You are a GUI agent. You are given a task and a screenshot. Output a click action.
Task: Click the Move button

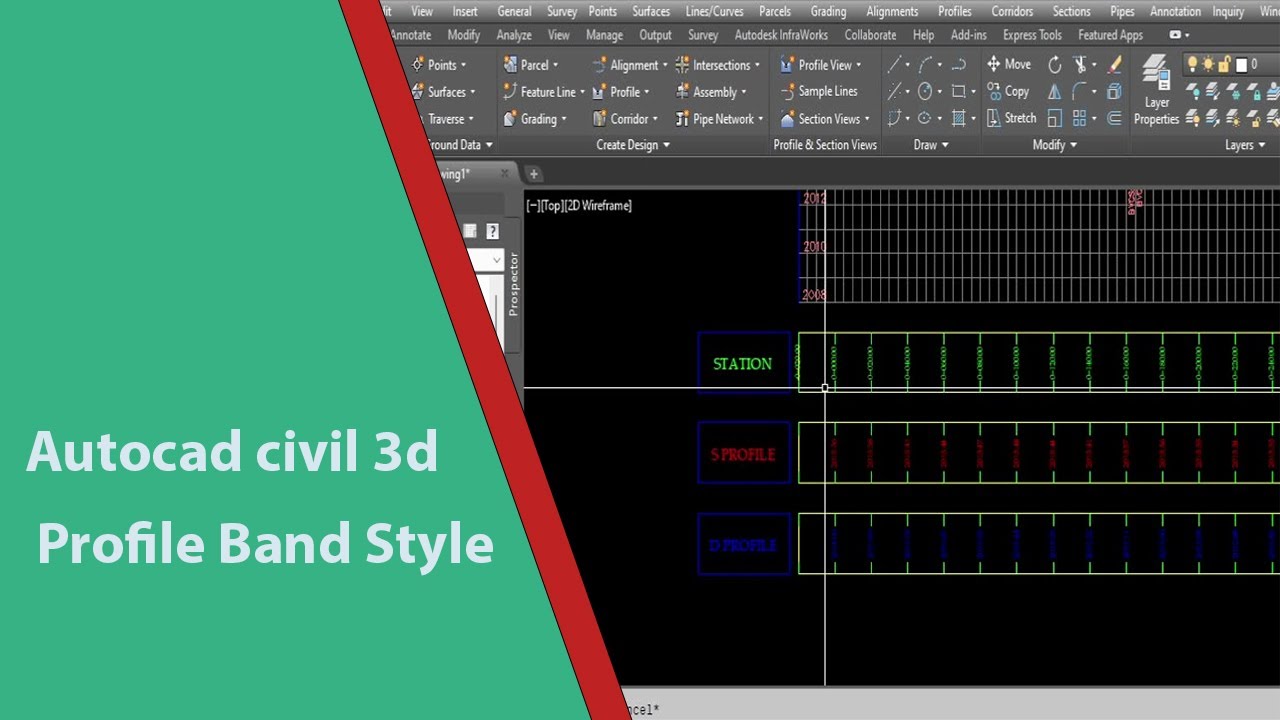click(x=1008, y=64)
